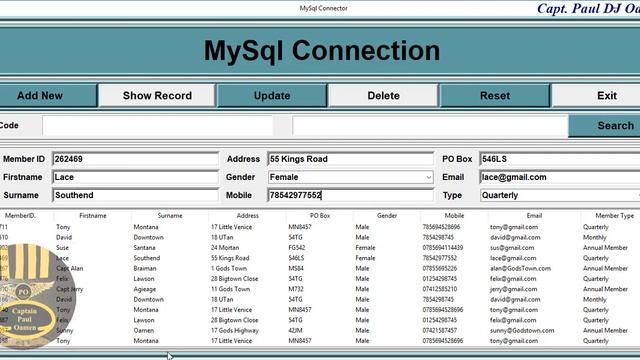The image size is (640, 360).
Task: Click the Address column header
Action: [x=247, y=216]
